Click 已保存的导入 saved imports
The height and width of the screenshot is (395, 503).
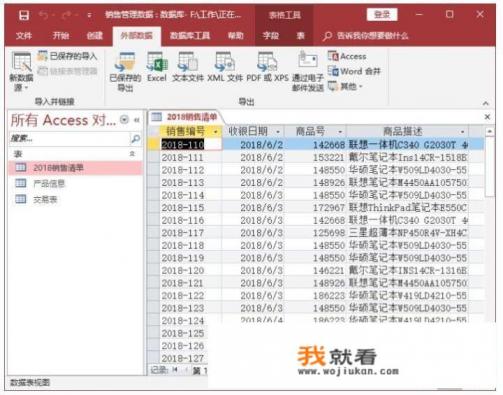[68, 56]
